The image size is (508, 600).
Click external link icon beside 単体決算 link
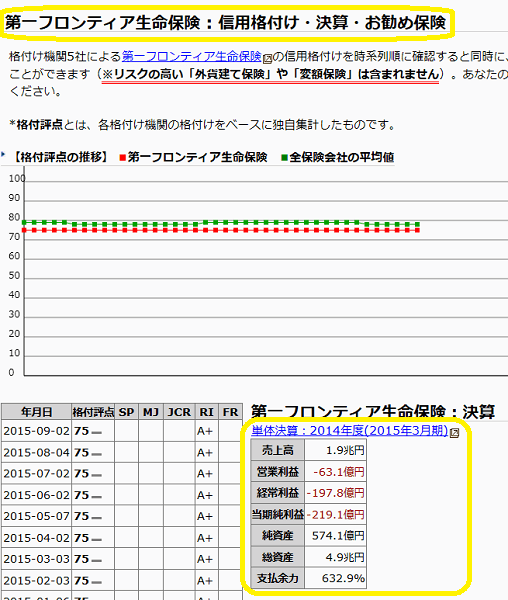click(454, 433)
